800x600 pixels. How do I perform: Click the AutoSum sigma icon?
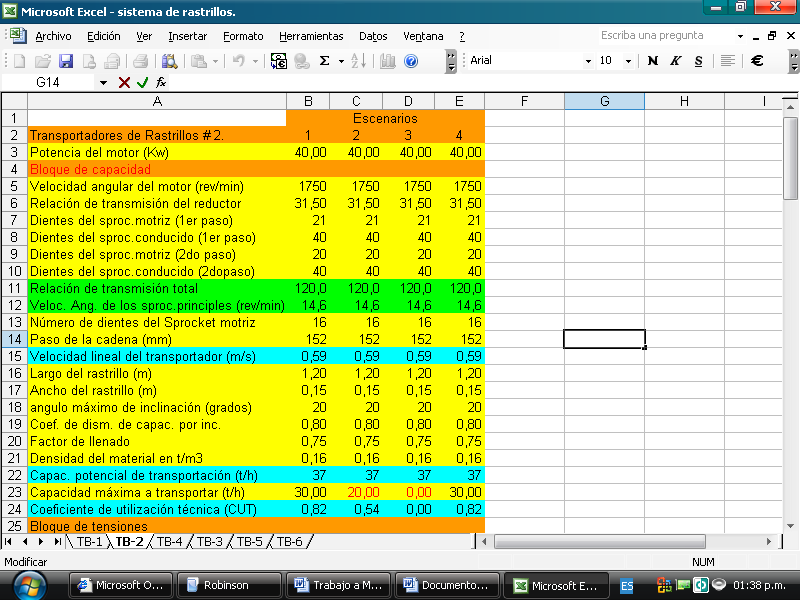point(324,61)
